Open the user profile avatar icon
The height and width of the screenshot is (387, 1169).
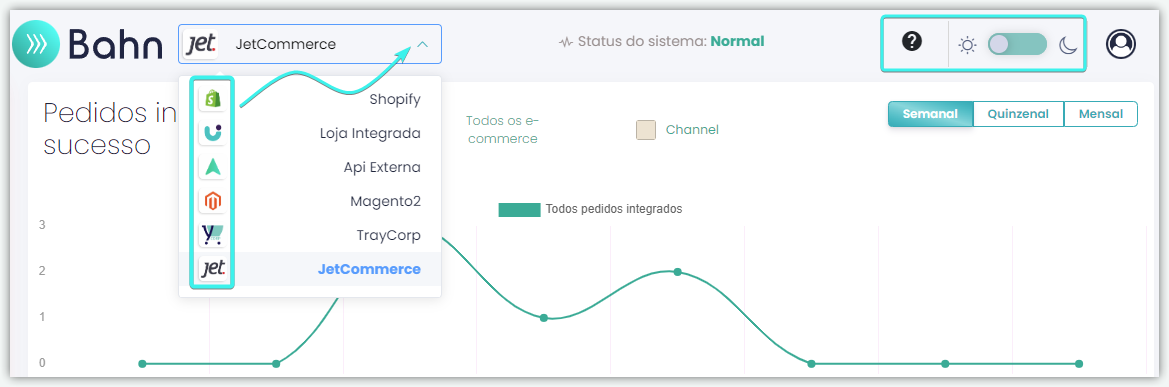coord(1121,44)
